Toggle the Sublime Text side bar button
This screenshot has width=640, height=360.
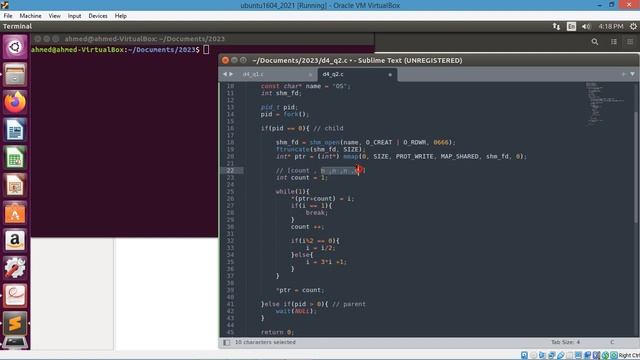tap(227, 342)
